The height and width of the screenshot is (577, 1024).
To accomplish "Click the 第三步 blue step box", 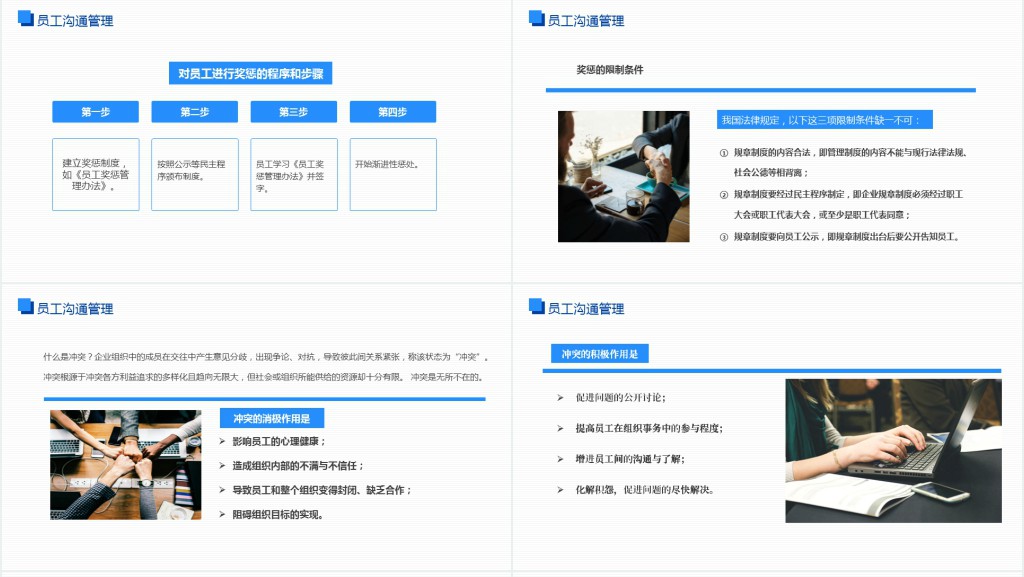I will (x=293, y=112).
